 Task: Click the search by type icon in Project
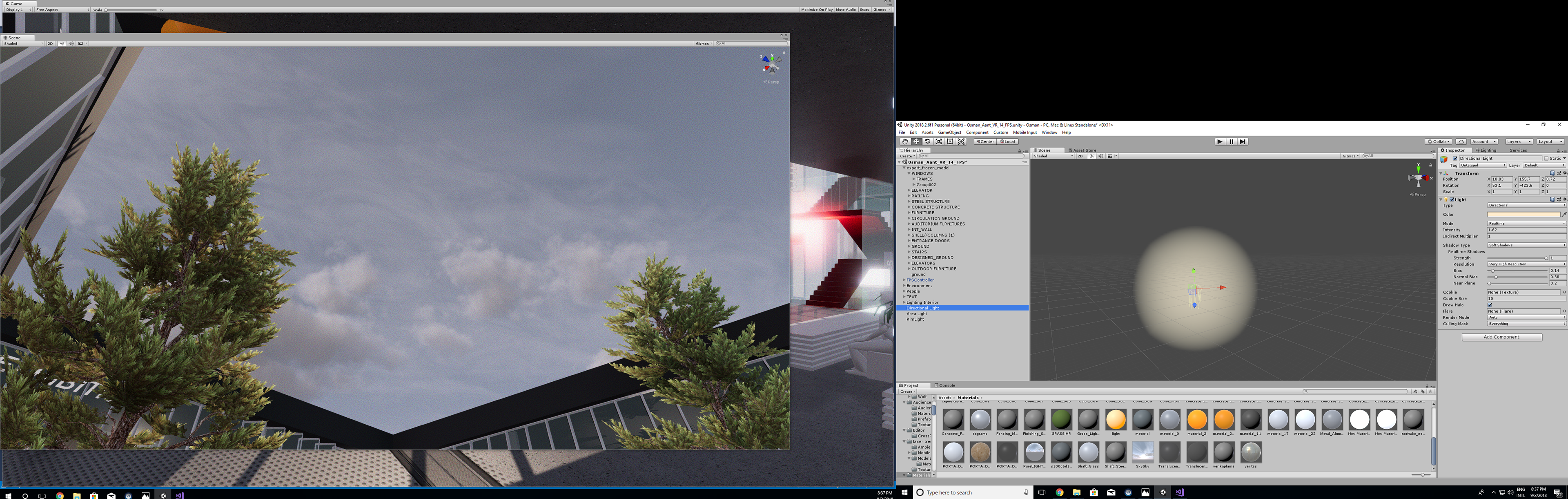1415,391
